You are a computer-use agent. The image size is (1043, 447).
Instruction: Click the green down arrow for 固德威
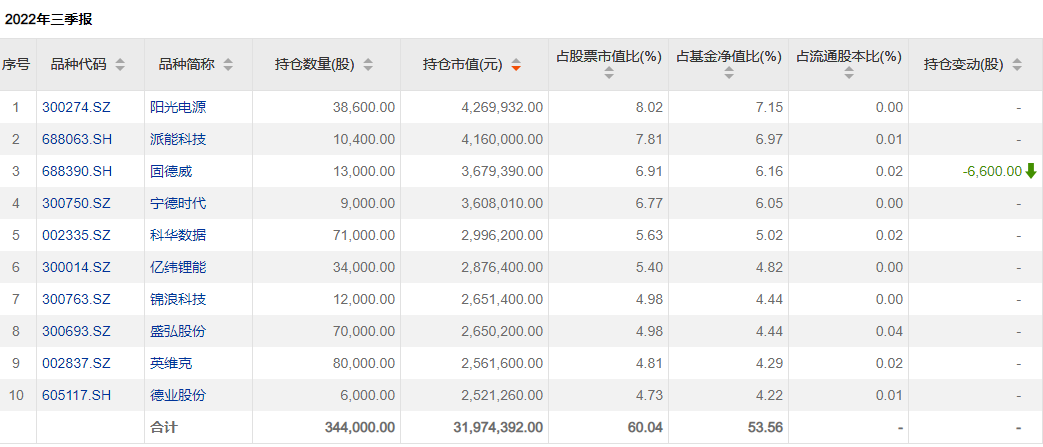[1031, 171]
